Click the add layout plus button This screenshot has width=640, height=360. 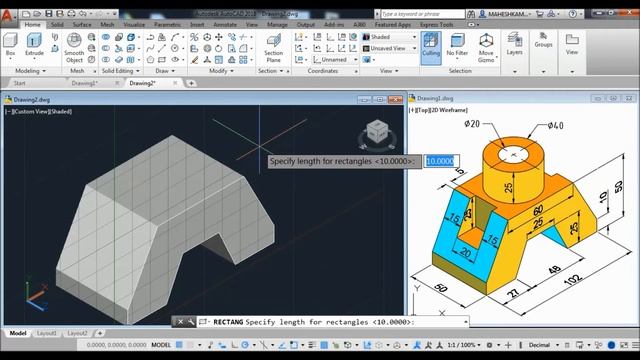(100, 333)
